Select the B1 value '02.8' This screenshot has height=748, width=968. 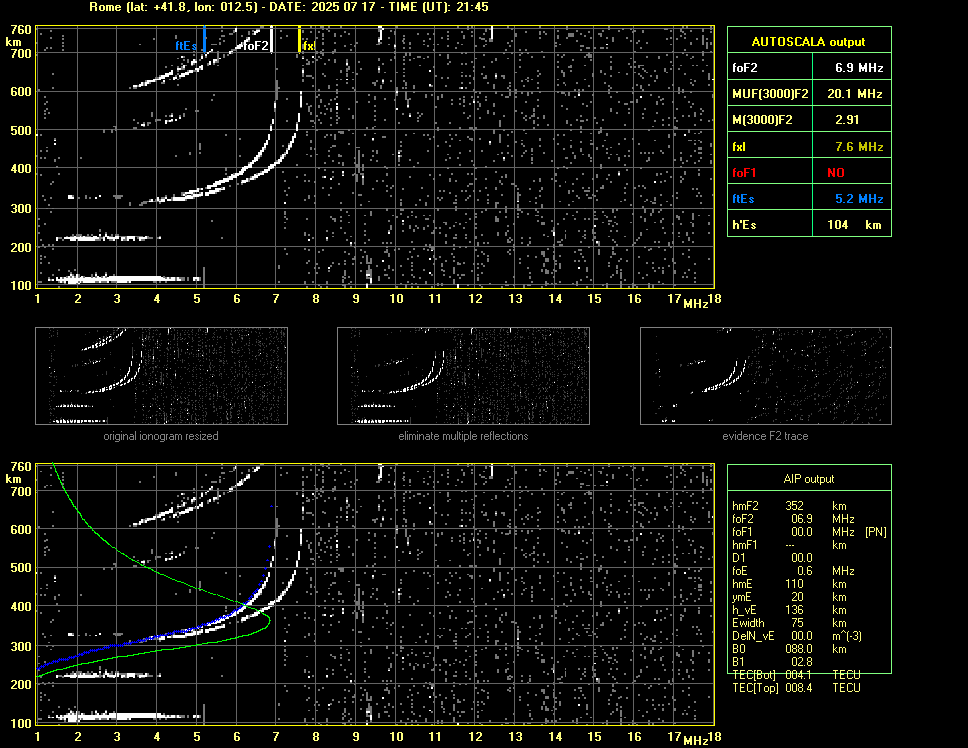click(x=802, y=662)
